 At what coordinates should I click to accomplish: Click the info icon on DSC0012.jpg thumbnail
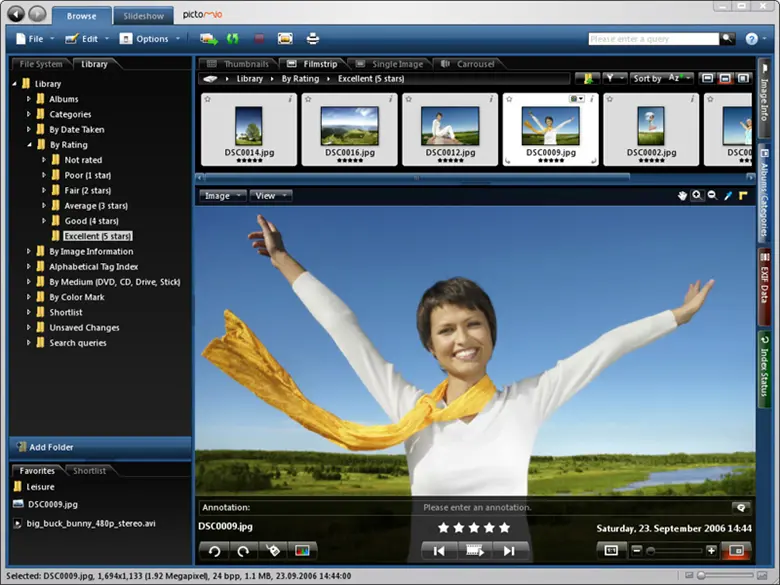point(491,99)
